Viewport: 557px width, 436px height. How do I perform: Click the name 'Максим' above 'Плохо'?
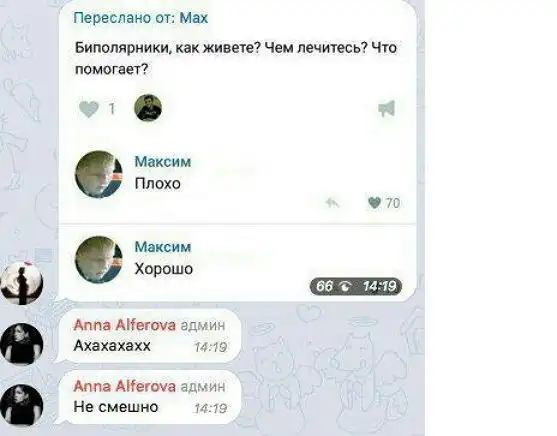click(x=163, y=162)
